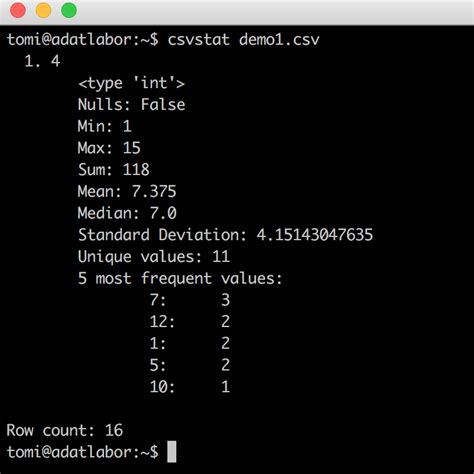Click the 'csvstat demo1.csv' command text
Viewport: 474px width, 474px height.
tap(243, 39)
